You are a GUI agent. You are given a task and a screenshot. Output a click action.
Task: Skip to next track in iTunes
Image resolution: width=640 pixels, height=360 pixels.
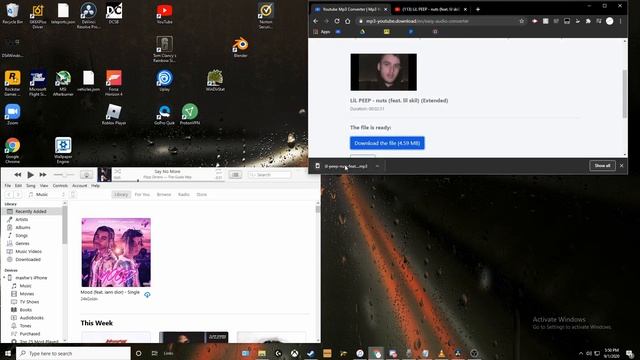pos(43,175)
